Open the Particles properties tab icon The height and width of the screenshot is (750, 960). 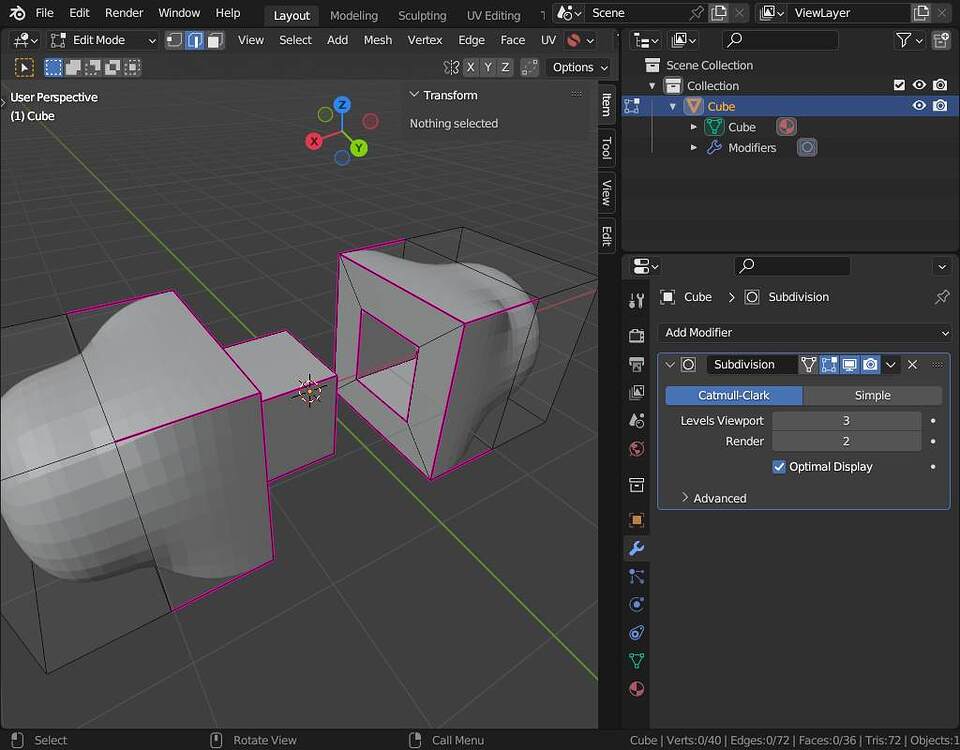pos(637,576)
